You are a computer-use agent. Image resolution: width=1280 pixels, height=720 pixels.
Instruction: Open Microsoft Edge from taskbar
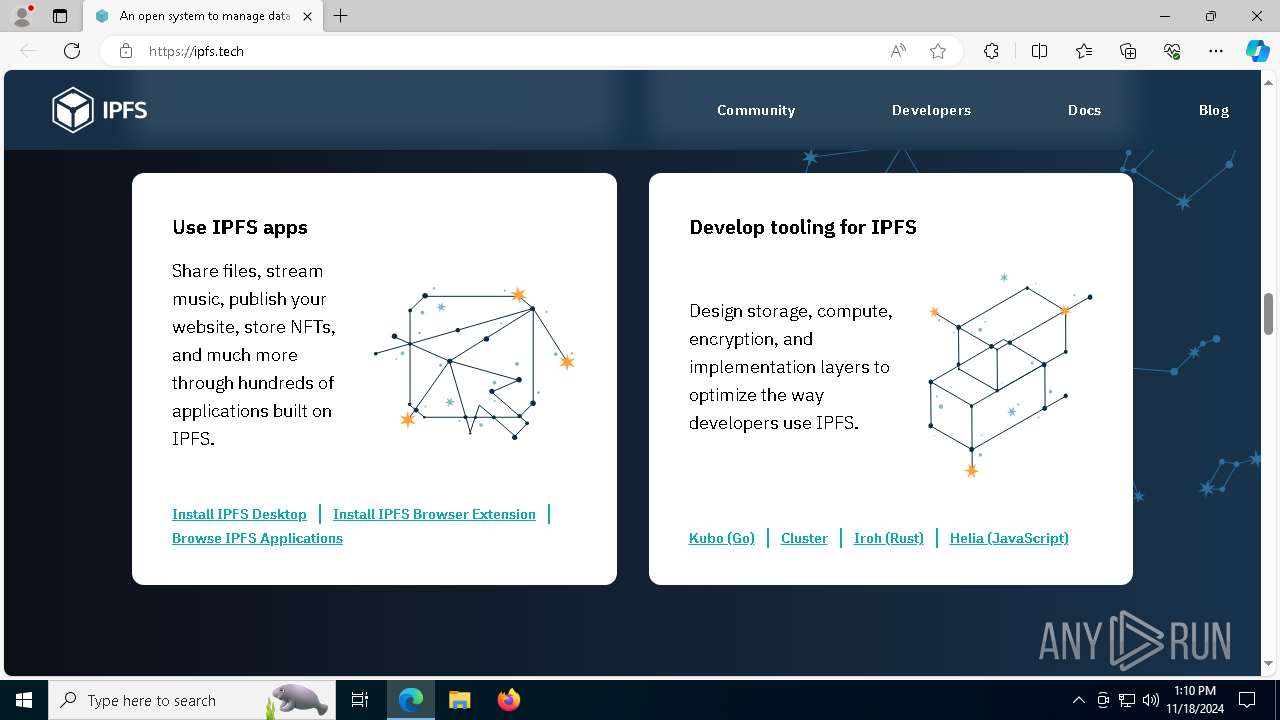click(x=411, y=700)
